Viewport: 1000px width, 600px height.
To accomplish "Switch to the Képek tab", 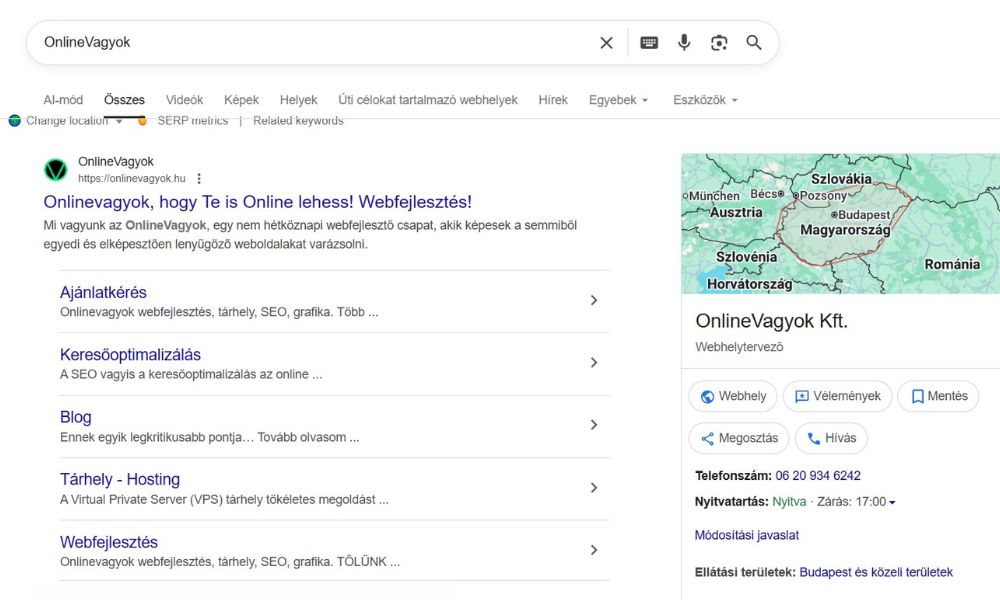I will (241, 100).
